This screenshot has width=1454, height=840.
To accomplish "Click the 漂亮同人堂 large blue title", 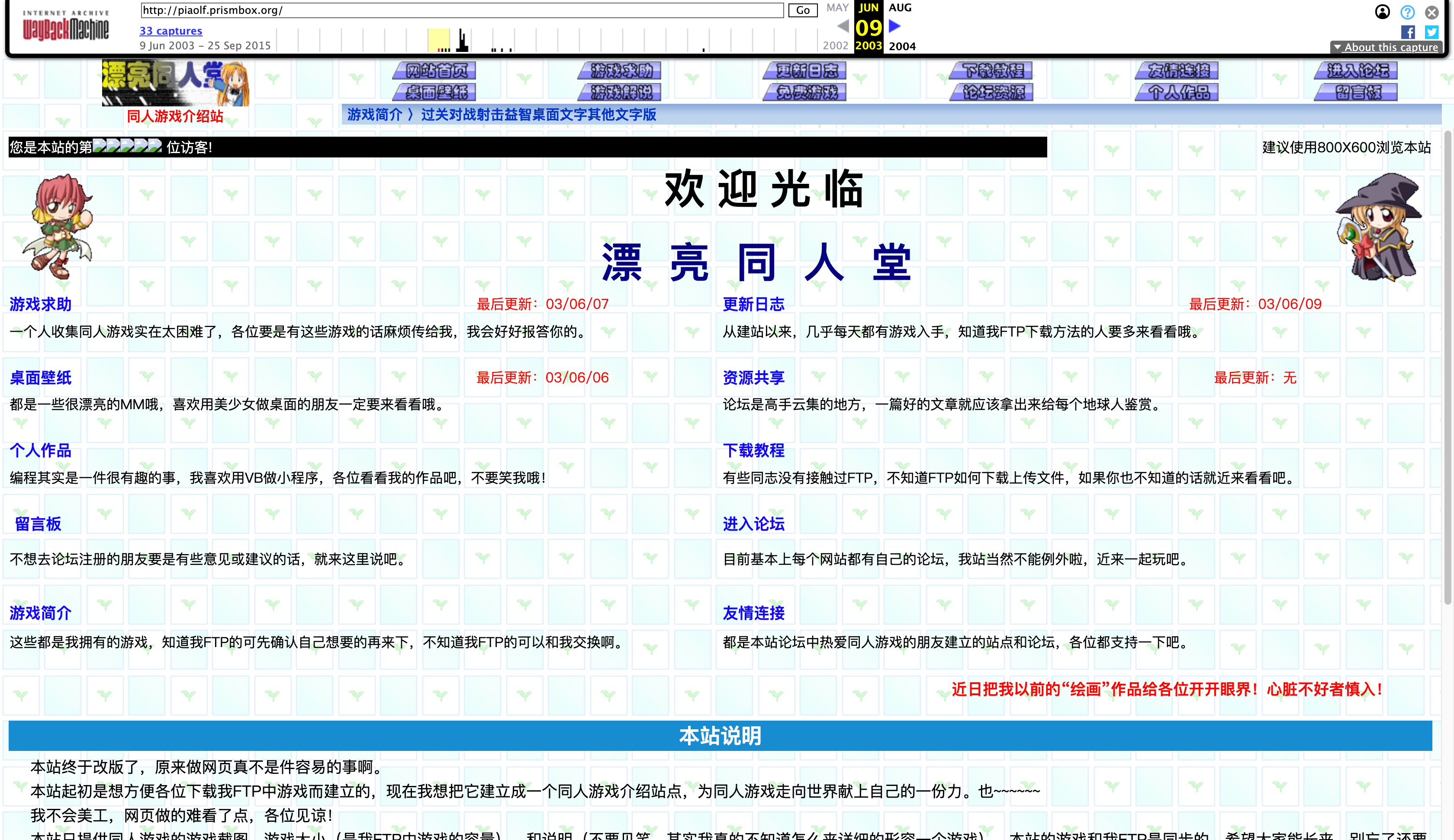I will pos(756,262).
